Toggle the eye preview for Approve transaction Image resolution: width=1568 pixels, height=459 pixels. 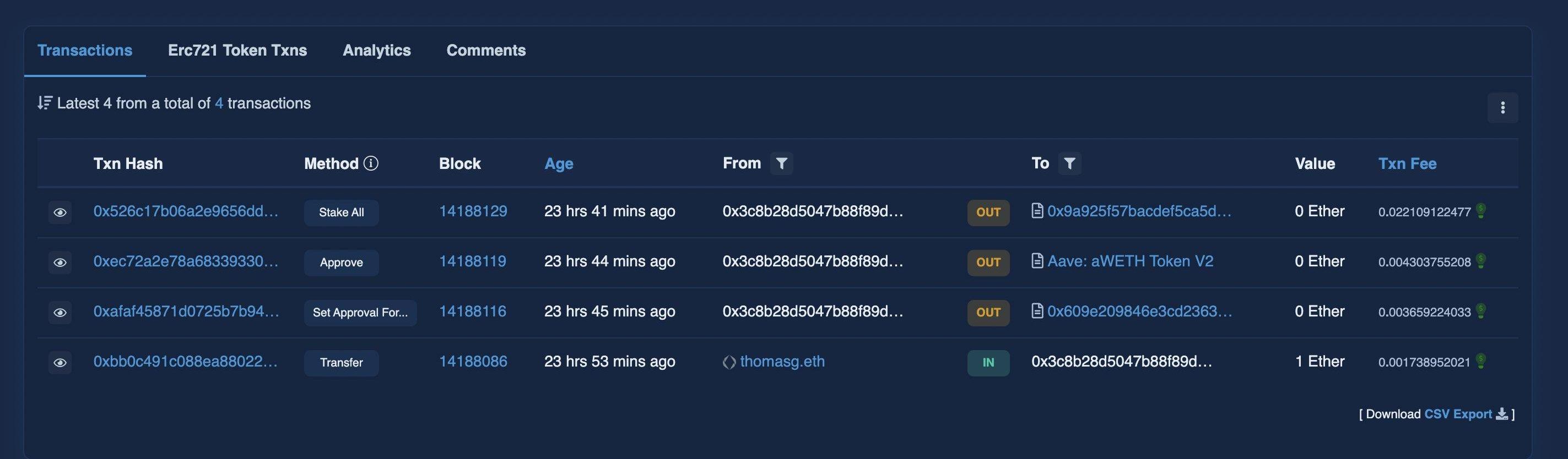(x=60, y=263)
